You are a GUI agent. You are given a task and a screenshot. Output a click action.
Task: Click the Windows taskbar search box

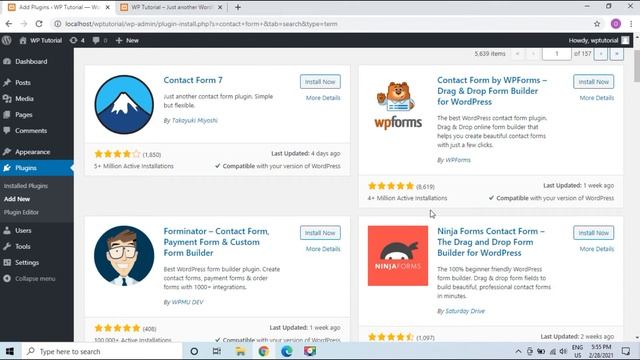101,351
